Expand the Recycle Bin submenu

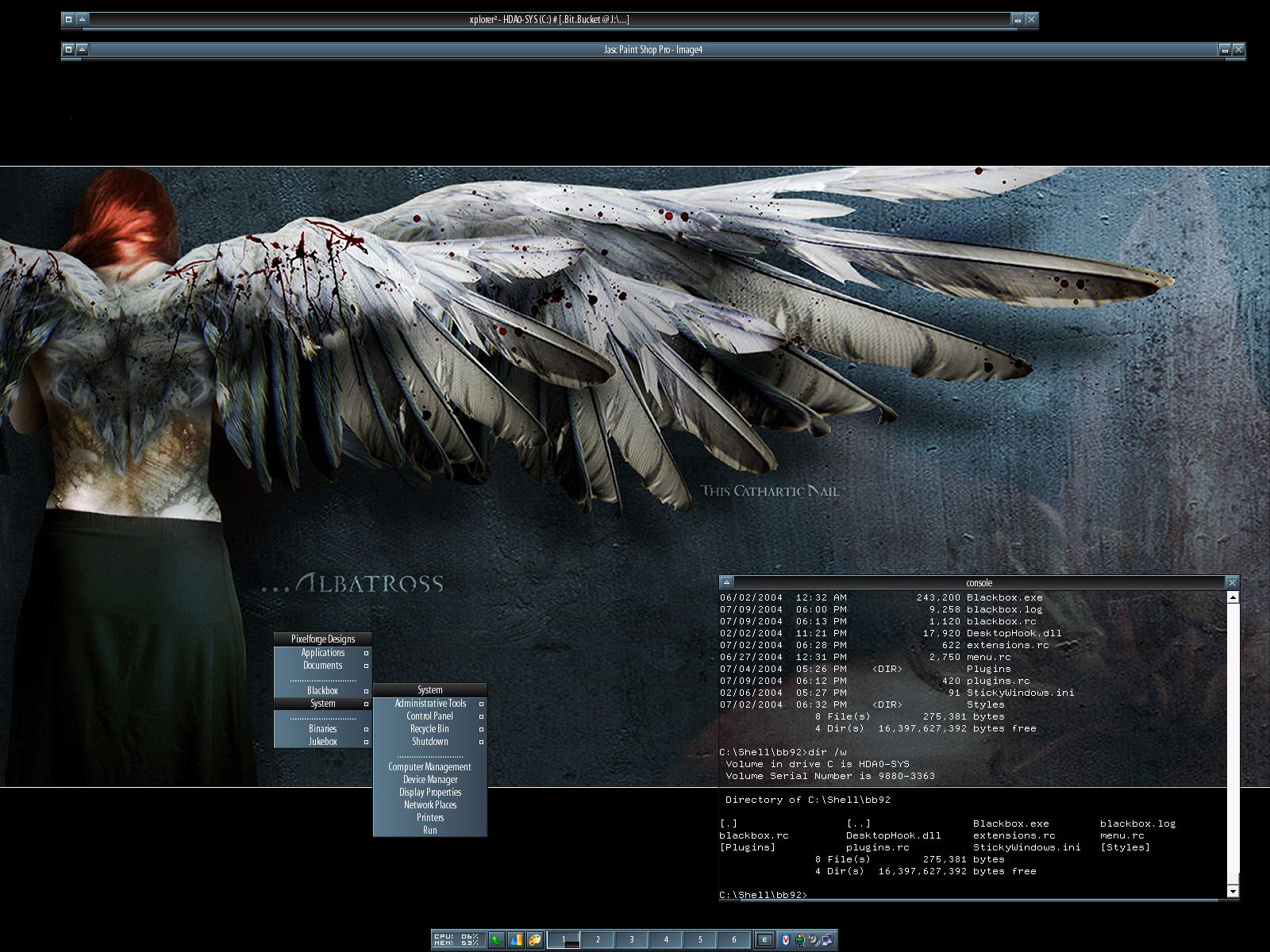[x=429, y=729]
